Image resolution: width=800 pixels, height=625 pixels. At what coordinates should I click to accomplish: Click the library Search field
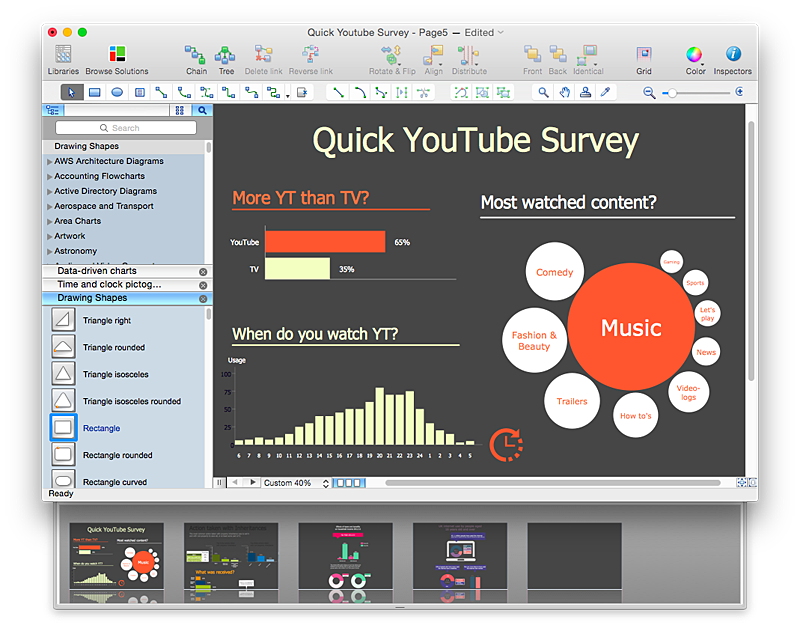(126, 128)
